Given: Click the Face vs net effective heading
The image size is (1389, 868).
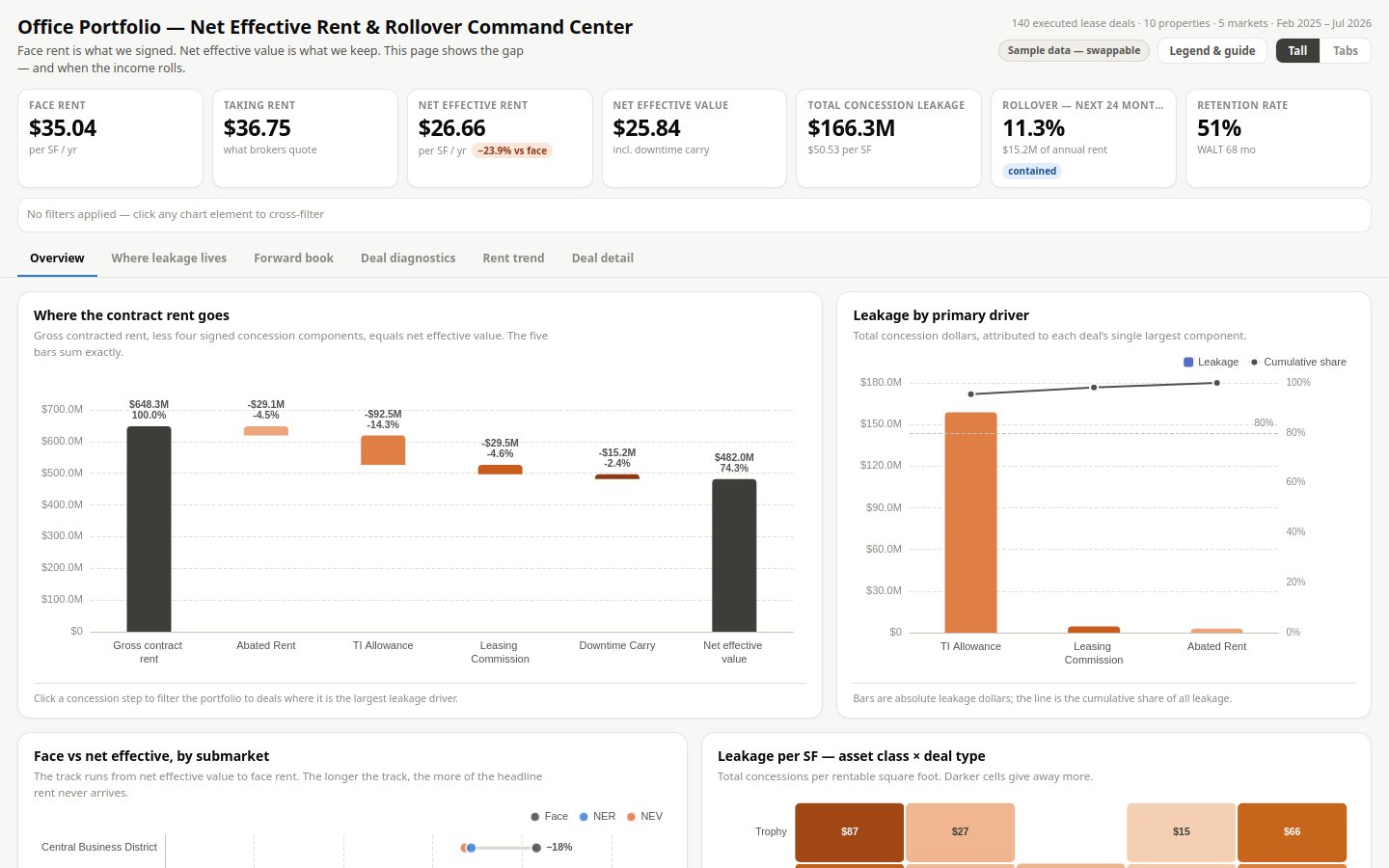Looking at the screenshot, I should (151, 756).
